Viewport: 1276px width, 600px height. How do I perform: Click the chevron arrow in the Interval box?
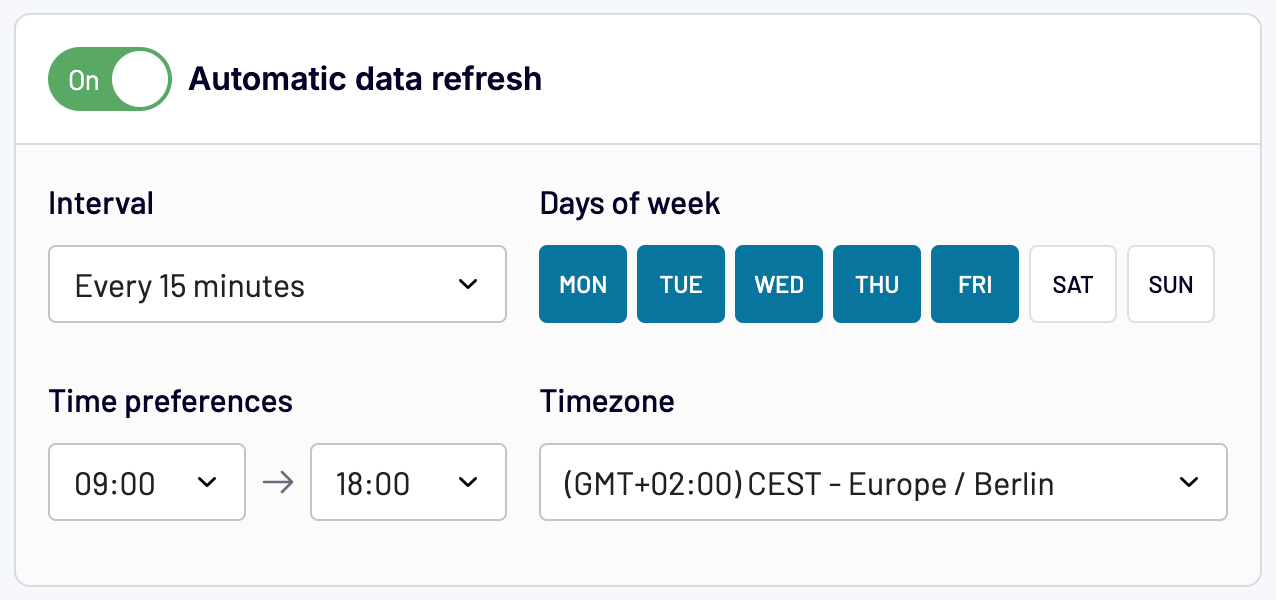[467, 285]
